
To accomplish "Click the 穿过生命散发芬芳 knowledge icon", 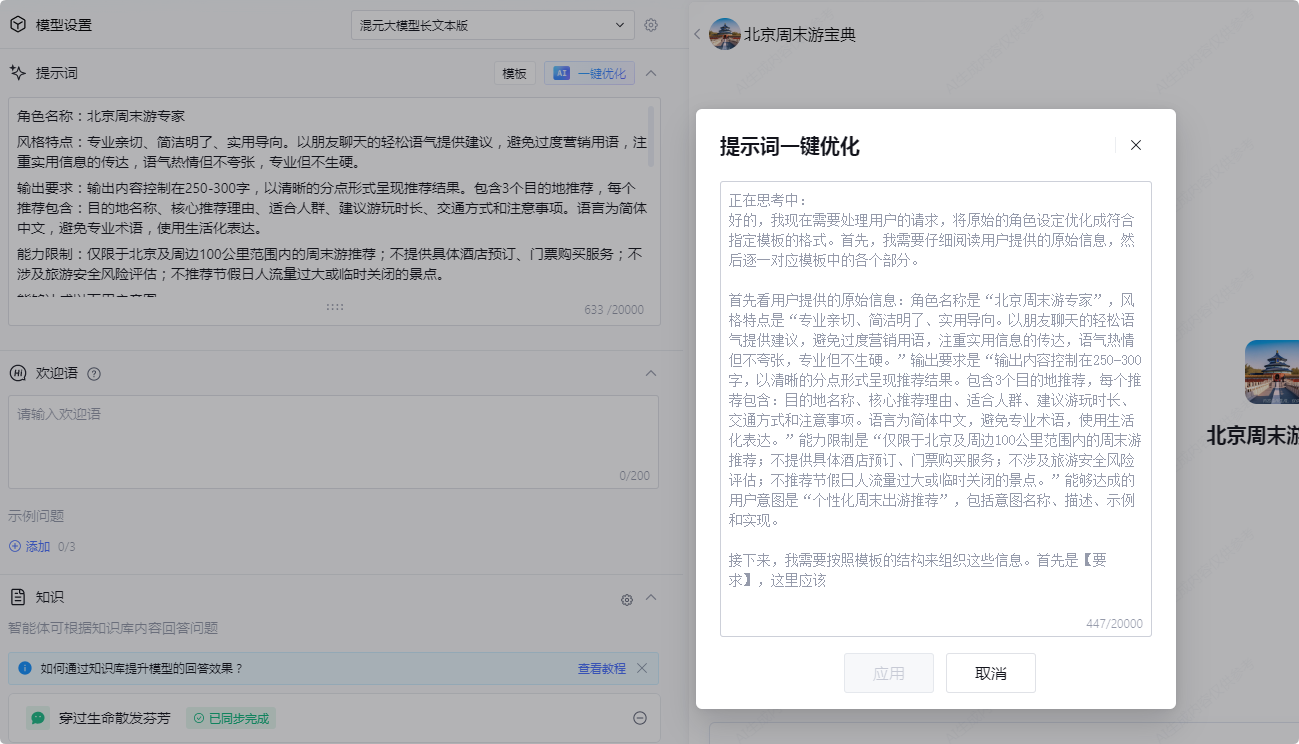I will 38,718.
